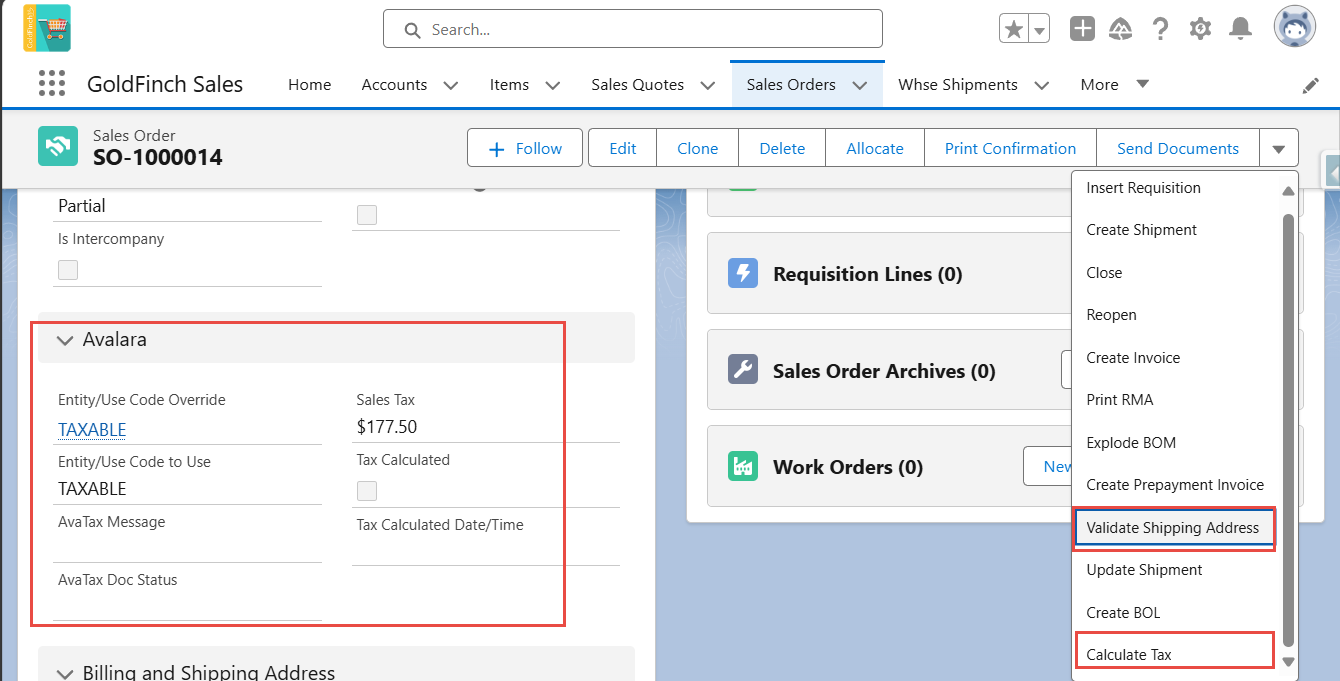Open the favorites list dropdown arrow
Viewport: 1340px width, 681px height.
pyautogui.click(x=1040, y=30)
